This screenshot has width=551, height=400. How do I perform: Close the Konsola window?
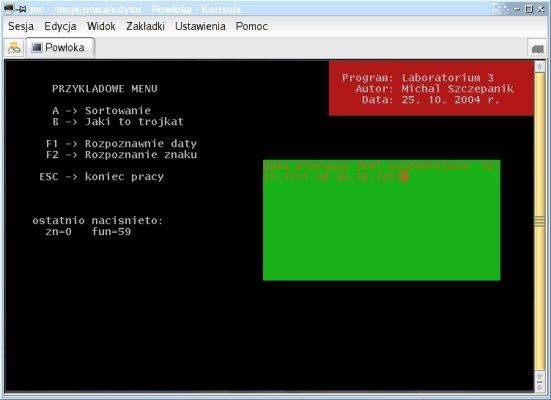click(541, 9)
